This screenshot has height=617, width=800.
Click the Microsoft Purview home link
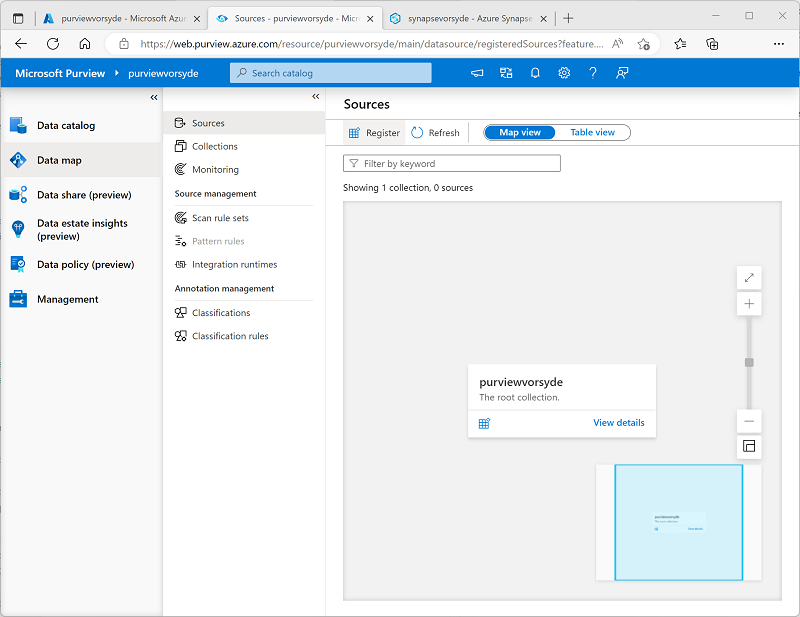(x=60, y=73)
